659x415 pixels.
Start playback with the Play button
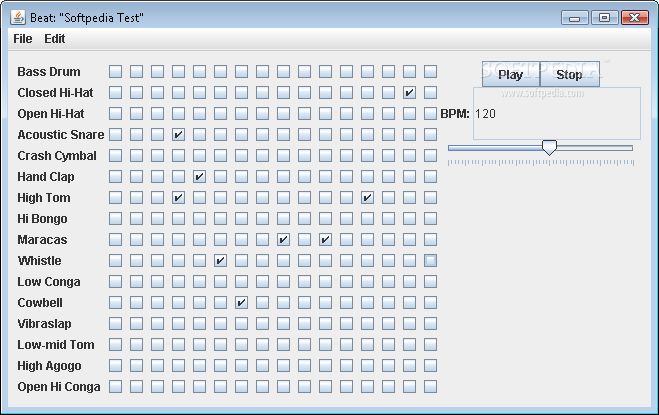[511, 74]
